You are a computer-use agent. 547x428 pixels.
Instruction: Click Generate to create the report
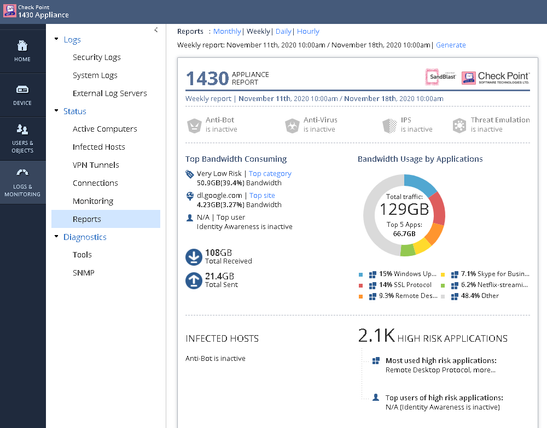tap(451, 45)
